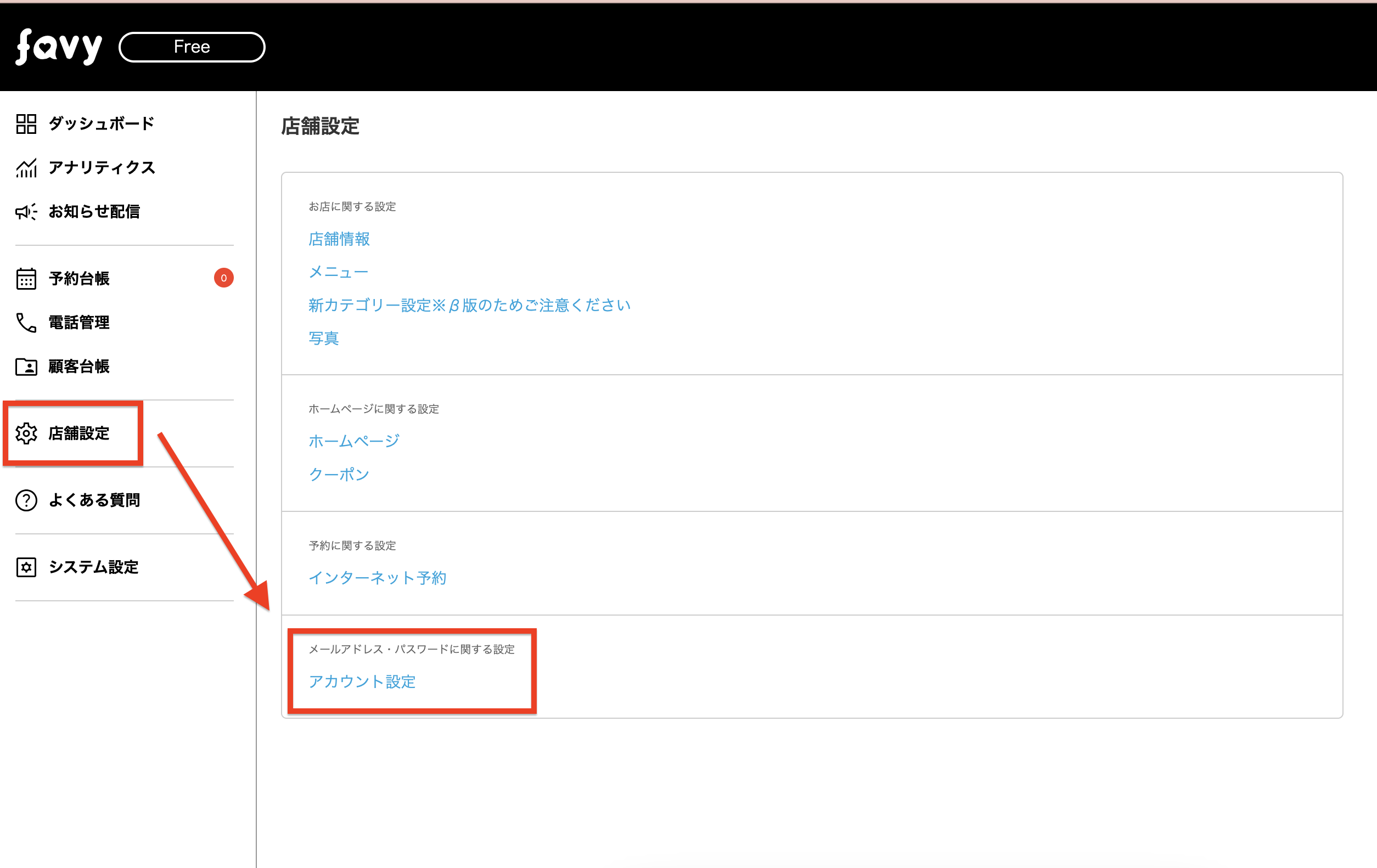Click the Free plan badge

(192, 47)
